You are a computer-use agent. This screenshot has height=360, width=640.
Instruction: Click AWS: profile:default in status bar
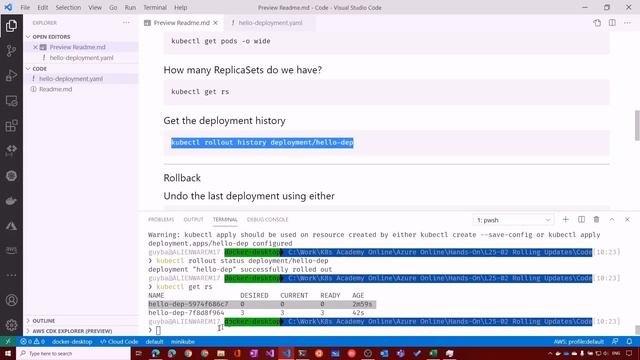(578, 342)
